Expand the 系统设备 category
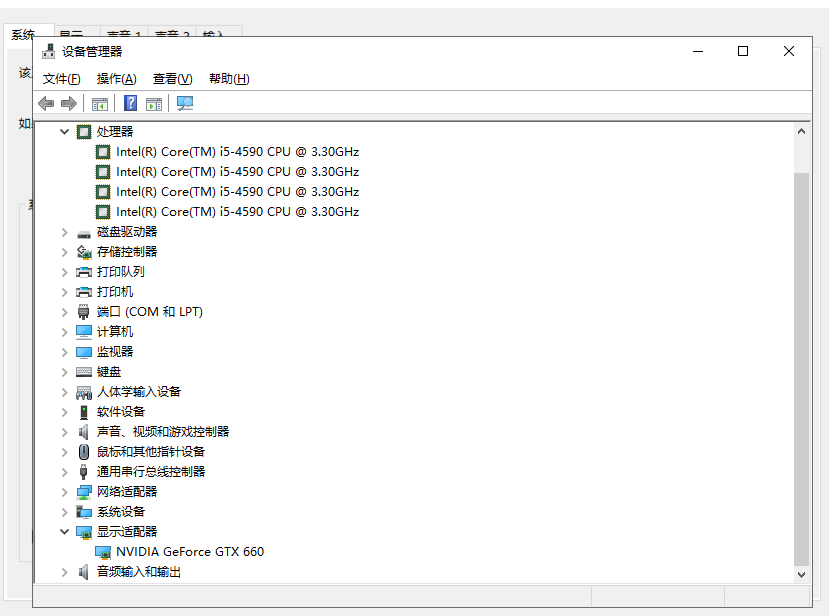The width and height of the screenshot is (829, 616). click(65, 512)
